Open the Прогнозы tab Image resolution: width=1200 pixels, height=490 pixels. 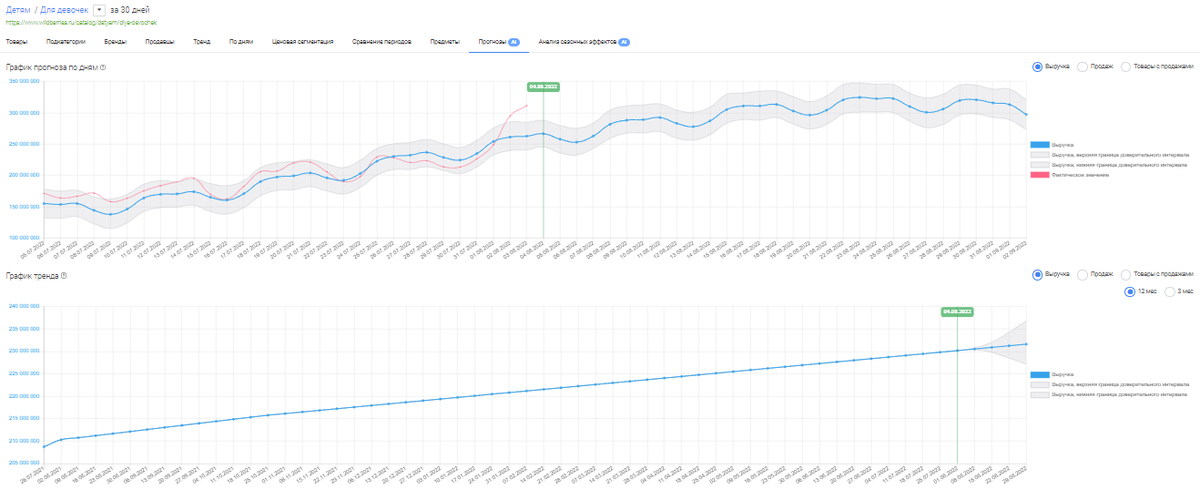[x=497, y=42]
